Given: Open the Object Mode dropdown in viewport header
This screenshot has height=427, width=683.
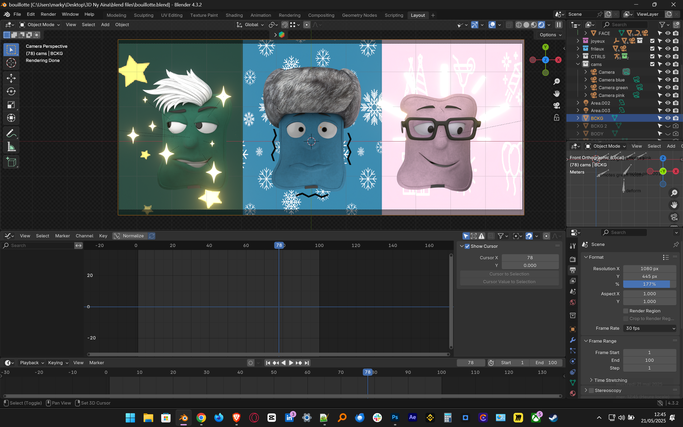Looking at the screenshot, I should coord(39,25).
